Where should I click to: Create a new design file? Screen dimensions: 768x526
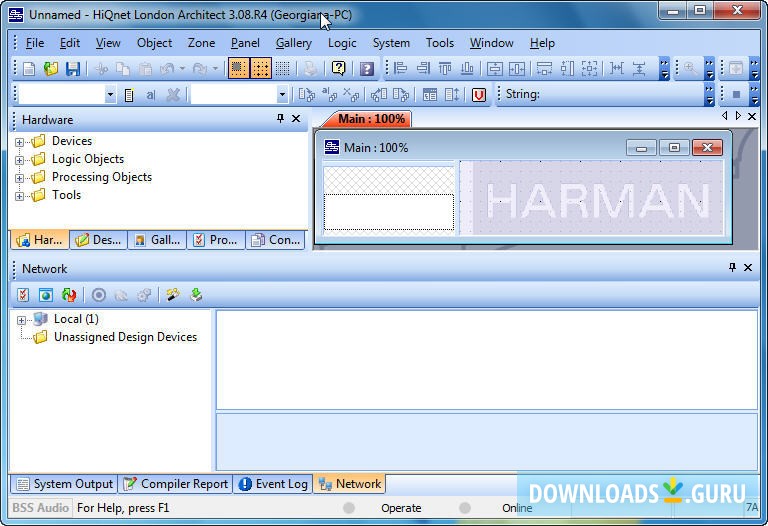pos(29,69)
